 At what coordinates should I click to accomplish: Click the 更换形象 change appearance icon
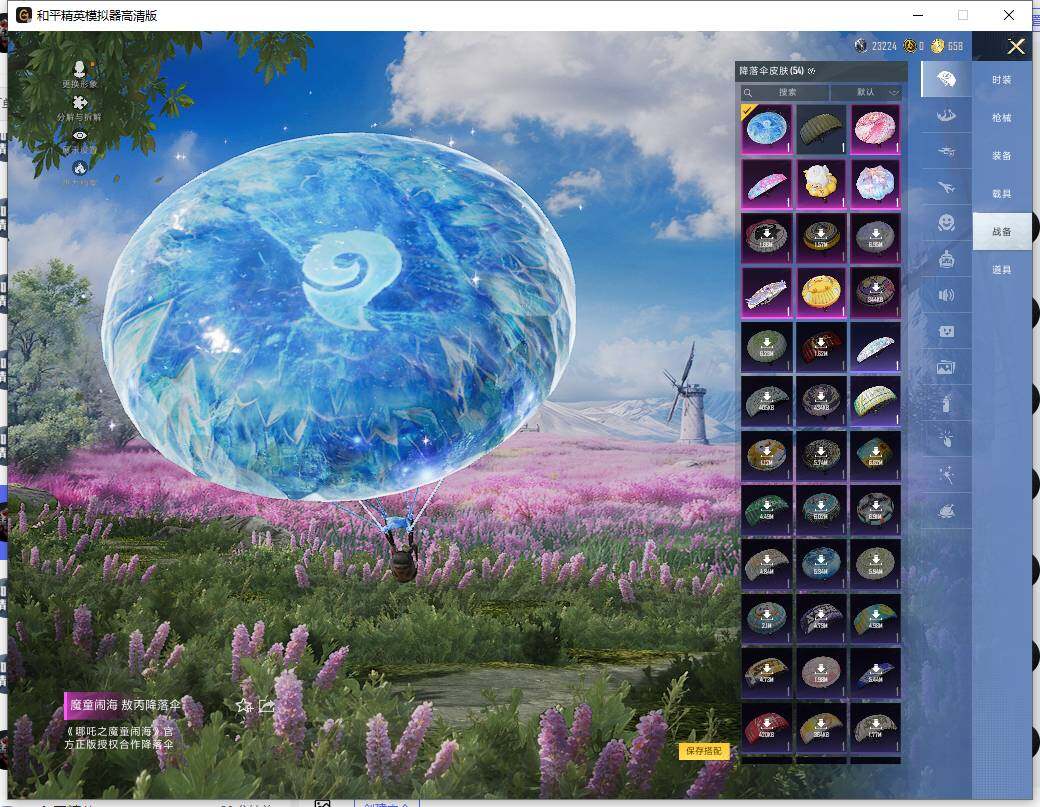point(80,68)
